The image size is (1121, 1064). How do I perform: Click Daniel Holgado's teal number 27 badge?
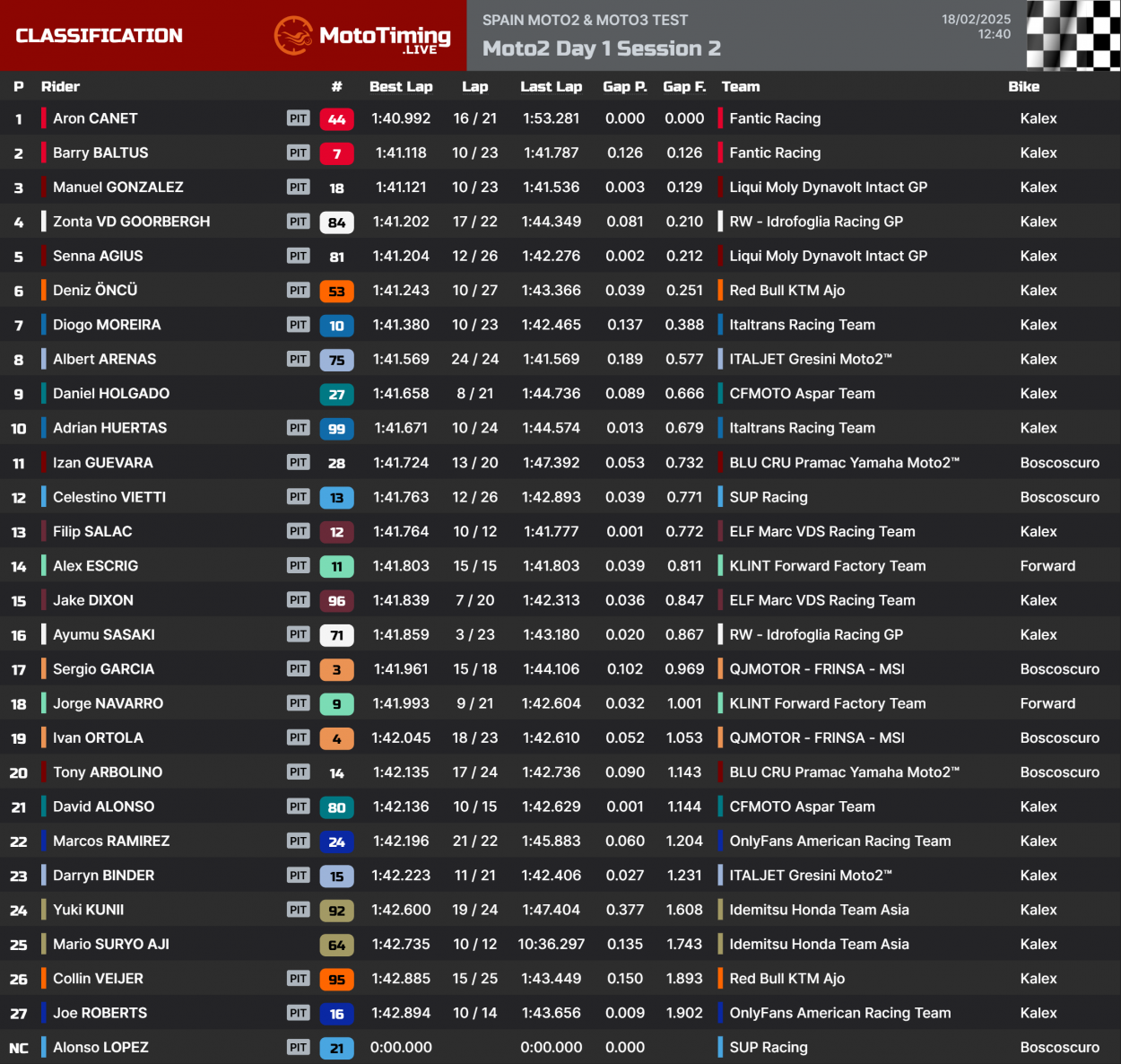tap(336, 395)
